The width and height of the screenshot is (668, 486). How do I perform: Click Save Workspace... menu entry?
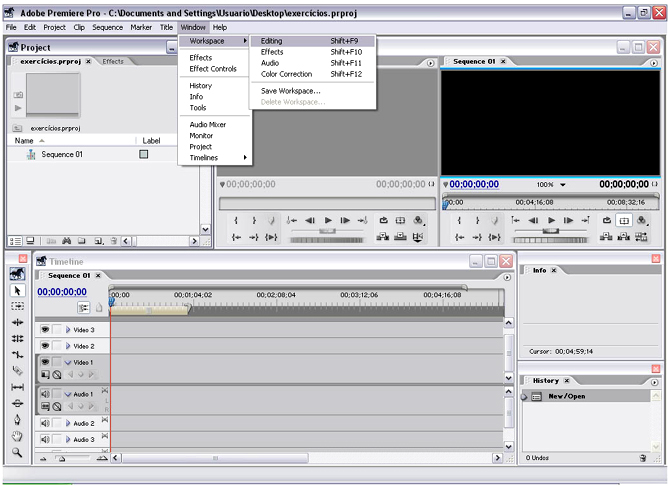290,91
